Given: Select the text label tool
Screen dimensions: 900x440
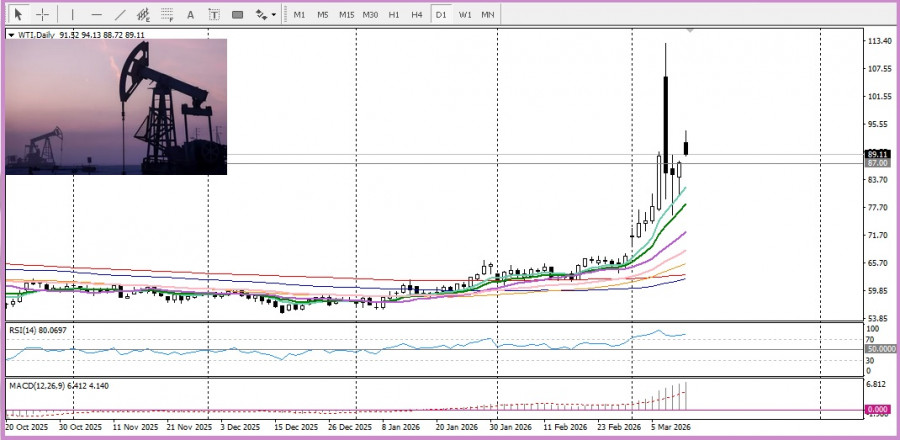Looking at the screenshot, I should coord(214,15).
